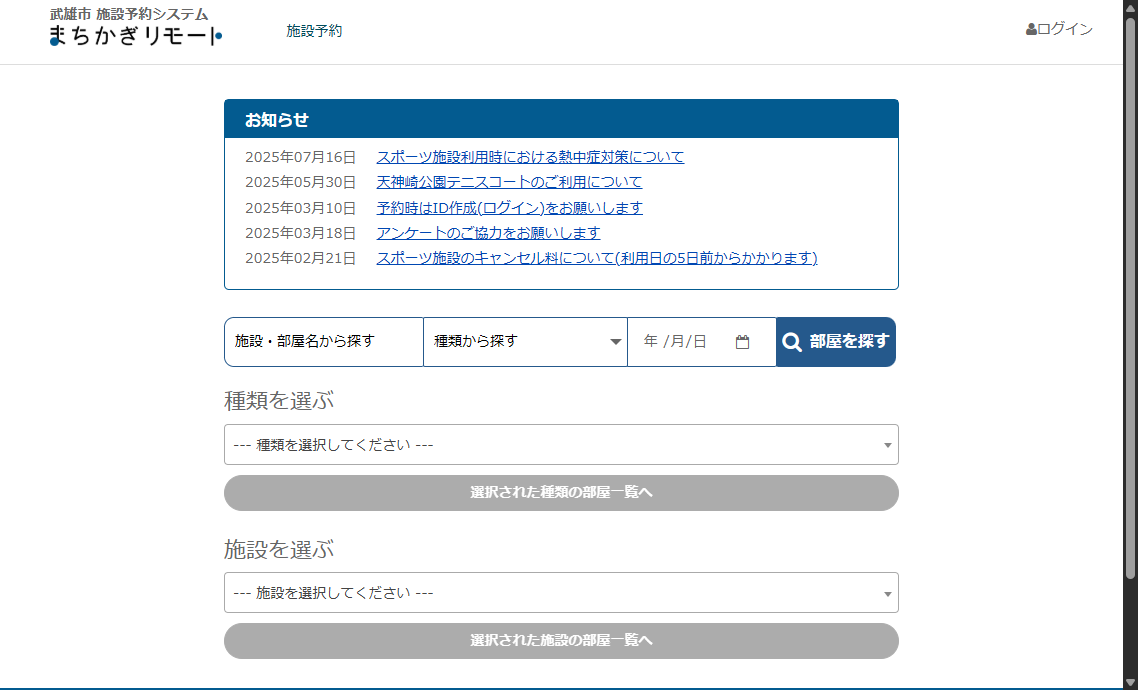Click the scrollbar down arrow

(x=1130, y=682)
